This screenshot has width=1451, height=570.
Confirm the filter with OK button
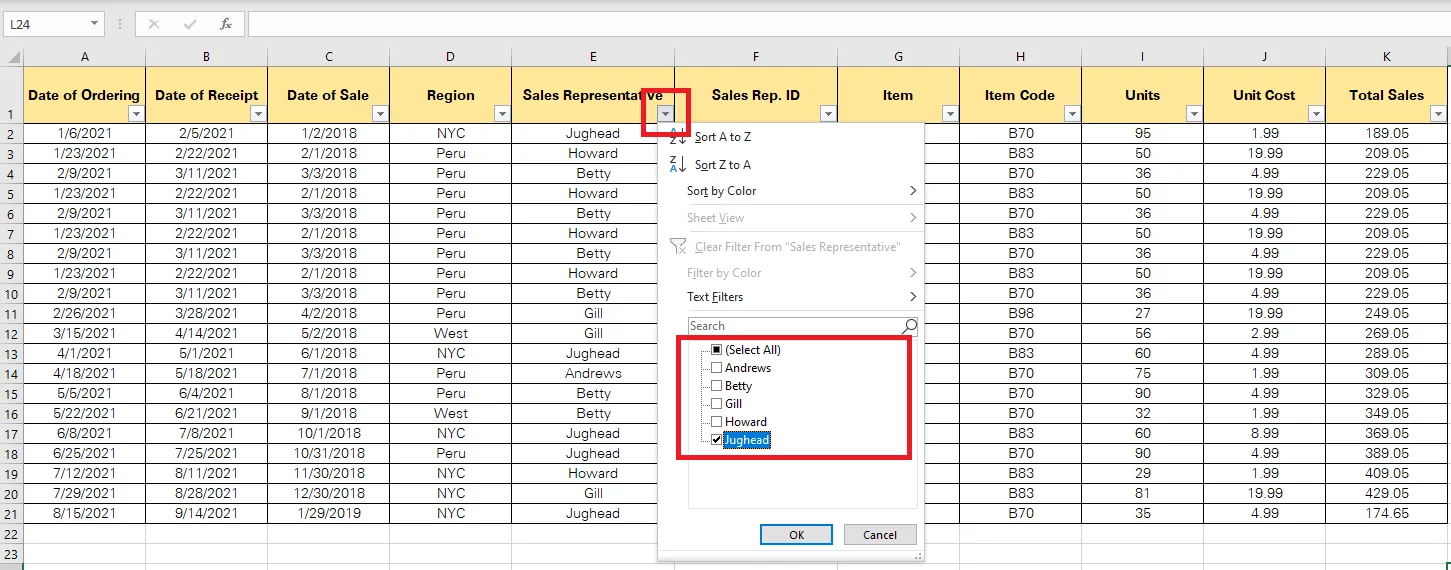click(x=796, y=535)
